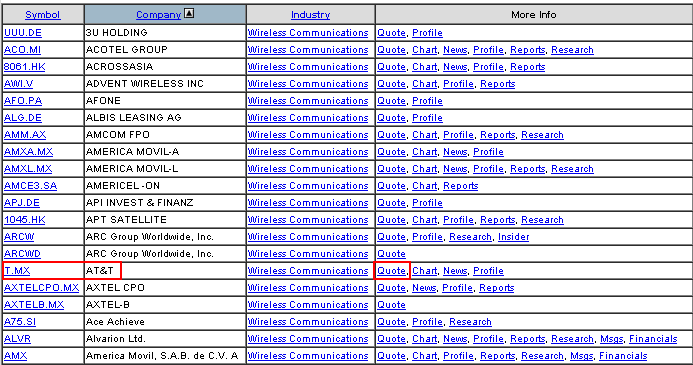Open the AXTELCPO.MX symbol link
The width and height of the screenshot is (693, 365).
pyautogui.click(x=41, y=288)
